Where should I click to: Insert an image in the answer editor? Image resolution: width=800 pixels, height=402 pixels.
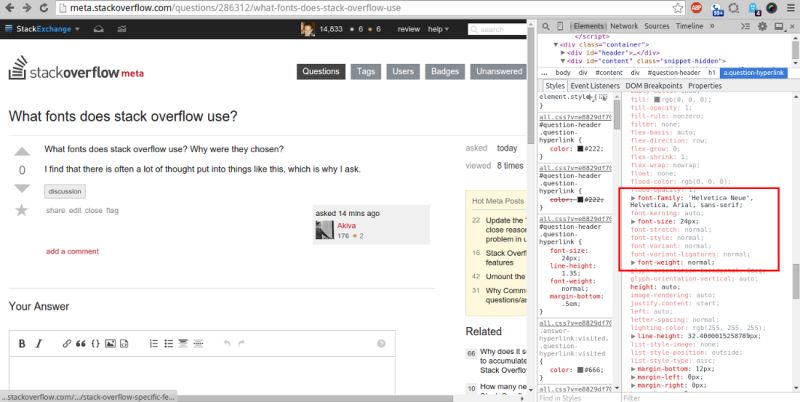110,343
